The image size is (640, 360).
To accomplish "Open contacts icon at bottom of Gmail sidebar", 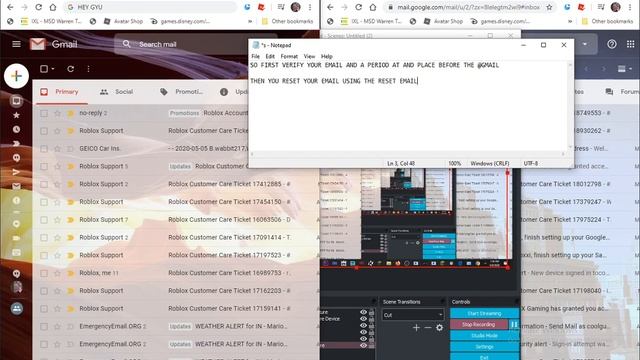I will pyautogui.click(x=17, y=309).
